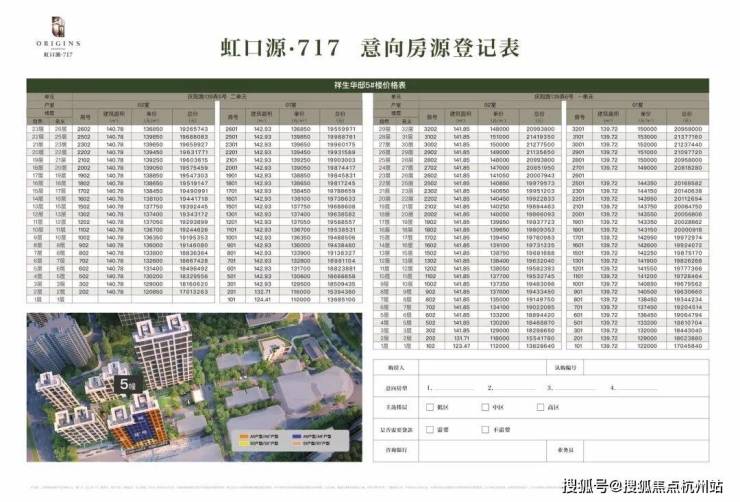
Task: Click room number 3102
Action: pos(430,137)
